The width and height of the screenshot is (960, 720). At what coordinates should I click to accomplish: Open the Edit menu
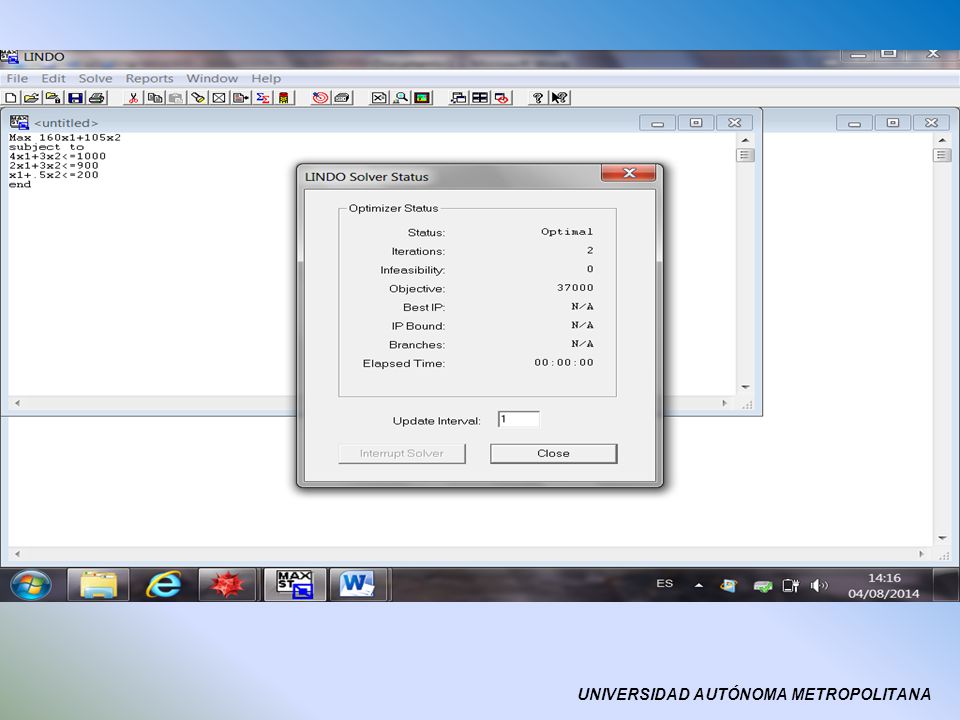[x=53, y=78]
